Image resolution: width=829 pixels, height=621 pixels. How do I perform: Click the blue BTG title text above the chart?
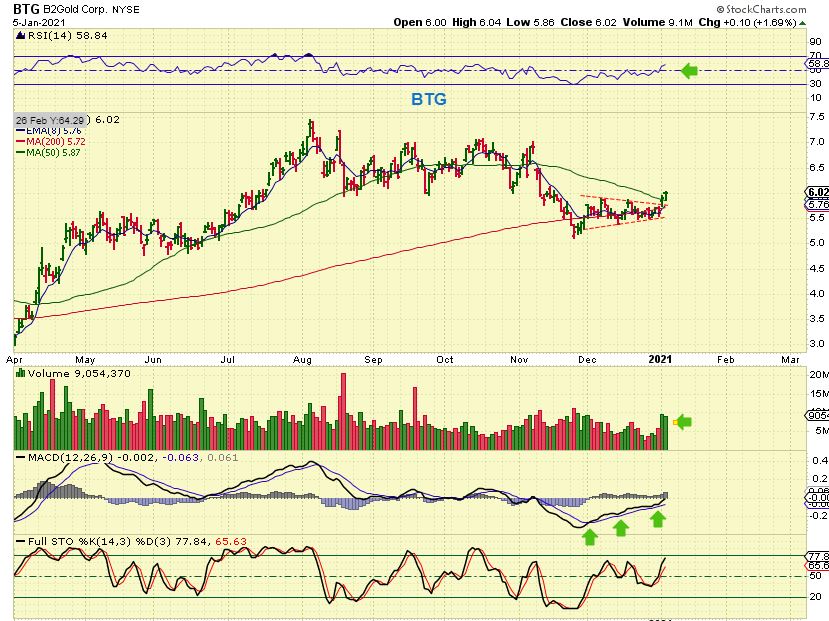[429, 99]
